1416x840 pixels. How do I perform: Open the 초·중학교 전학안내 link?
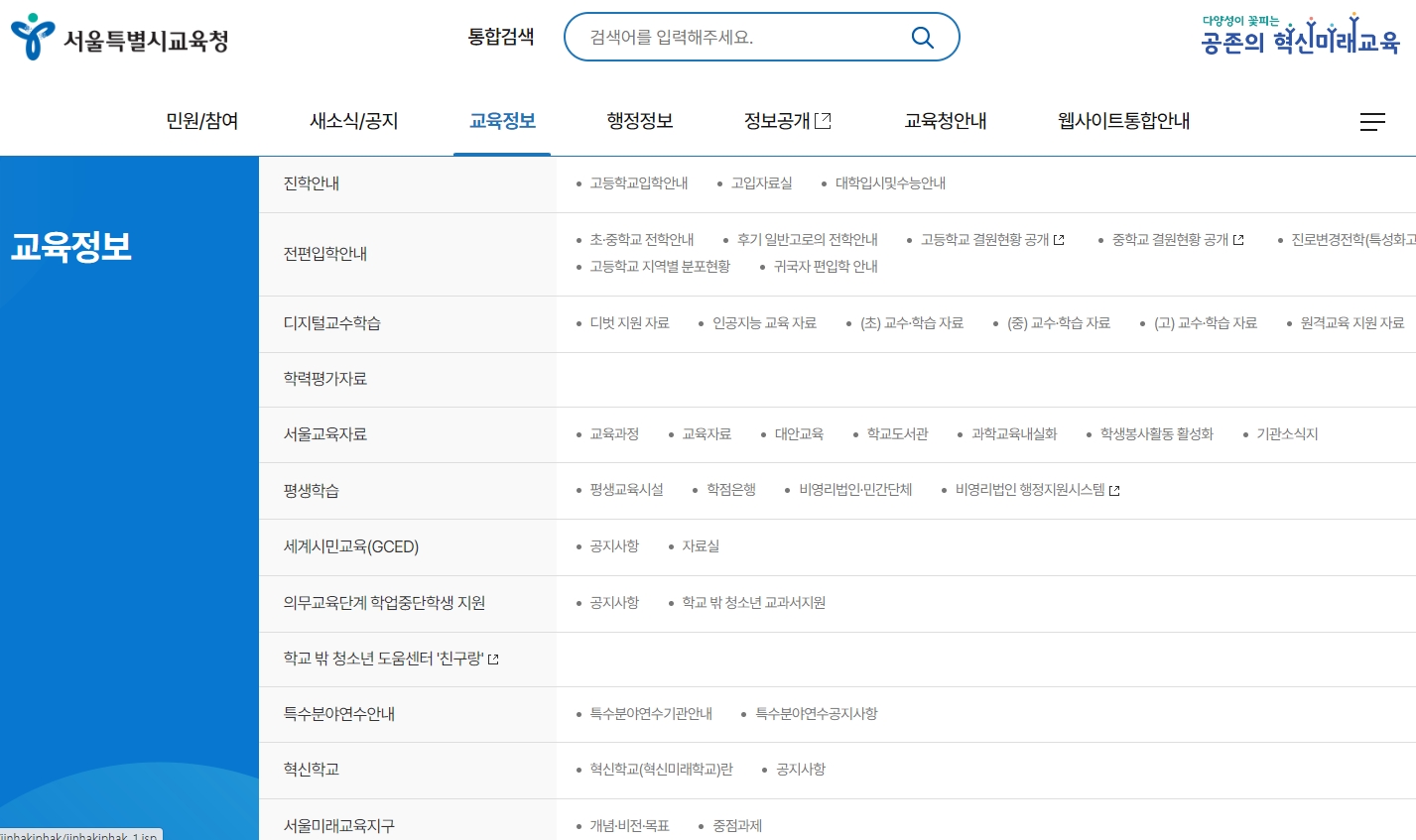point(642,240)
